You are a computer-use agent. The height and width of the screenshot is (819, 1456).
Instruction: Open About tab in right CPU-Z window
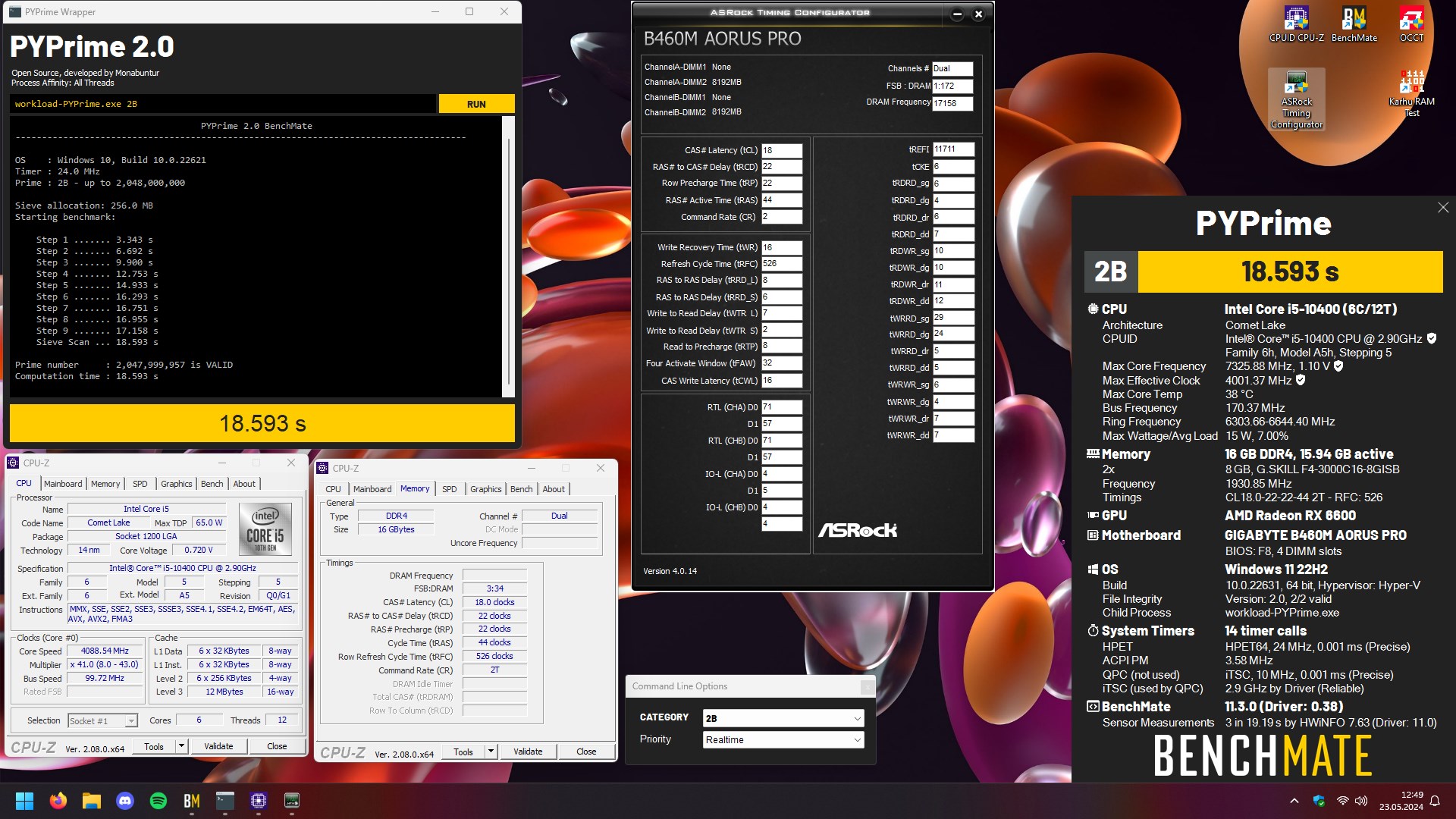554,489
